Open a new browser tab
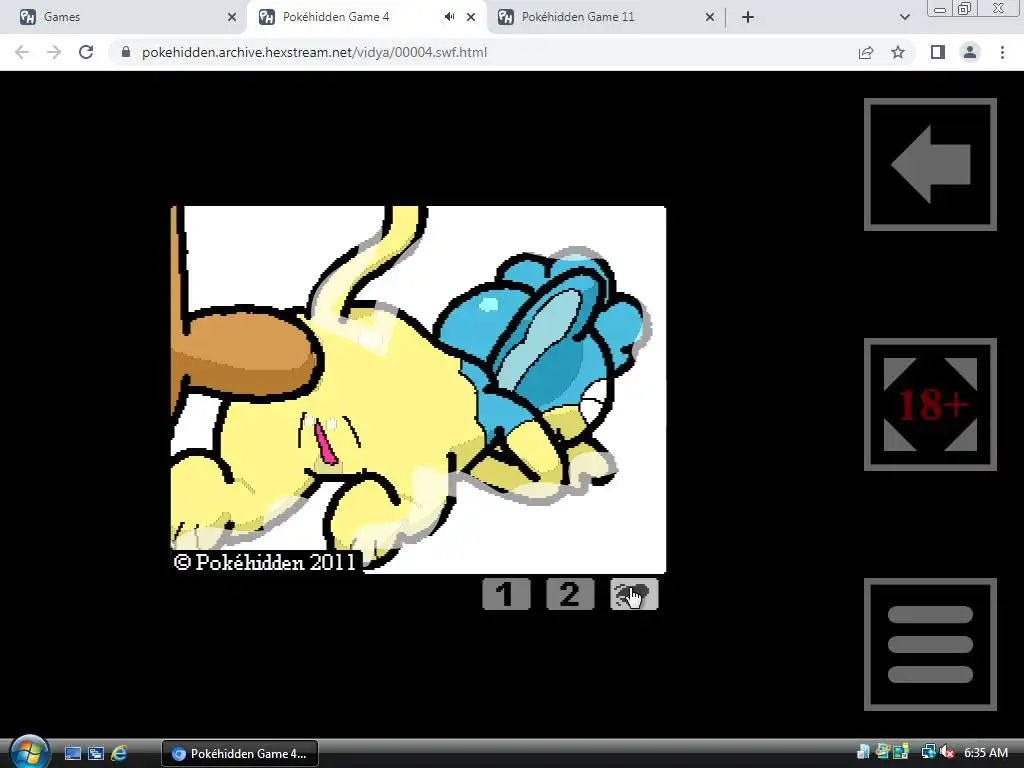The width and height of the screenshot is (1024, 768). (x=748, y=17)
